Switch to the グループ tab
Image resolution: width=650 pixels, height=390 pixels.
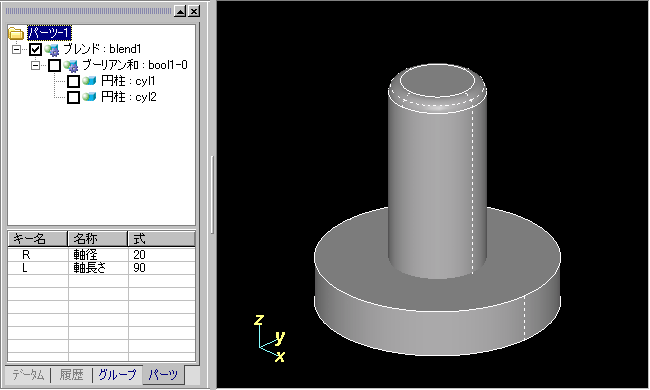click(117, 375)
